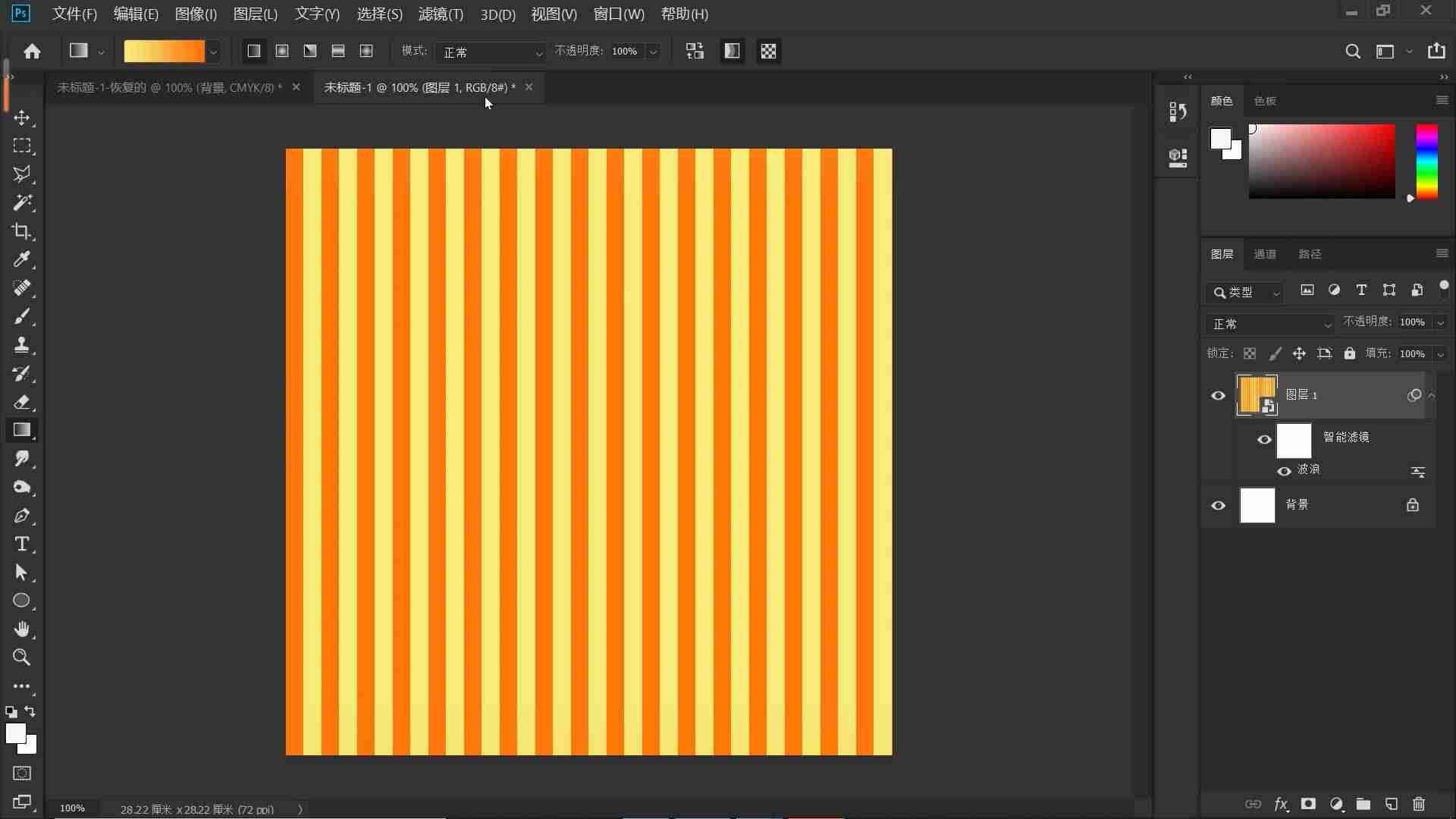1456x819 pixels.
Task: Open the gradient picker dropdown arrow
Action: coord(214,52)
